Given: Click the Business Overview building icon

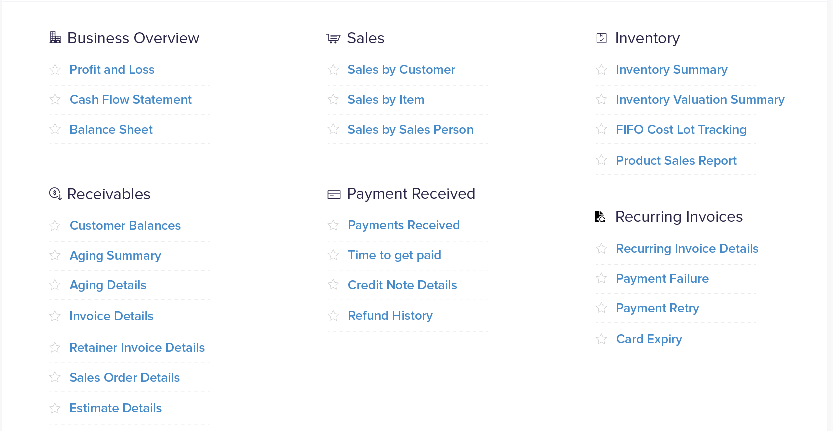Looking at the screenshot, I should pyautogui.click(x=55, y=38).
